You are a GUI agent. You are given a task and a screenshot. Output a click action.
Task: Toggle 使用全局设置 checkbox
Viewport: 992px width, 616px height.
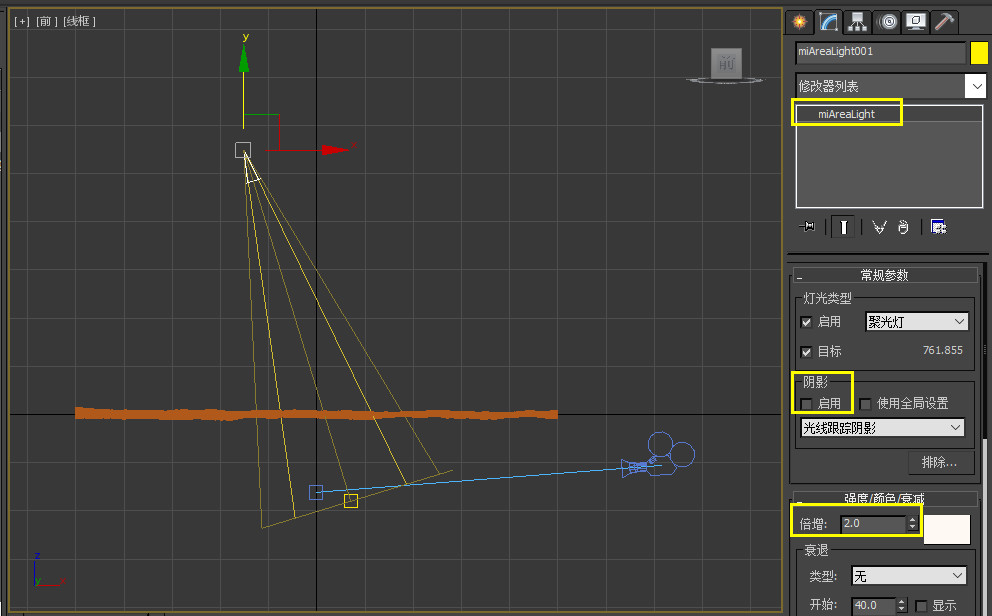865,403
